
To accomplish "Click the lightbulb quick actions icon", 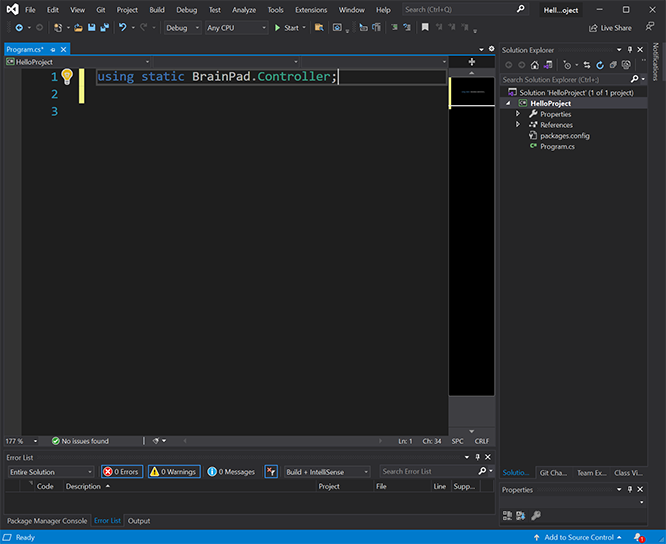I will [x=67, y=76].
